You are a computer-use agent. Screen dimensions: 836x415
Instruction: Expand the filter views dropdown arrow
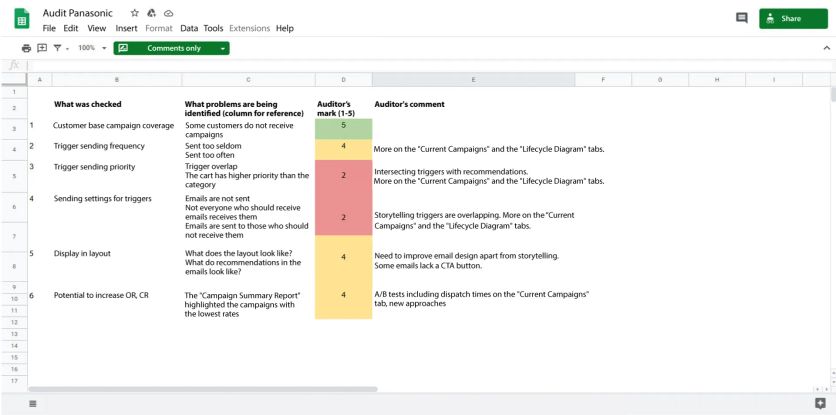(68, 49)
